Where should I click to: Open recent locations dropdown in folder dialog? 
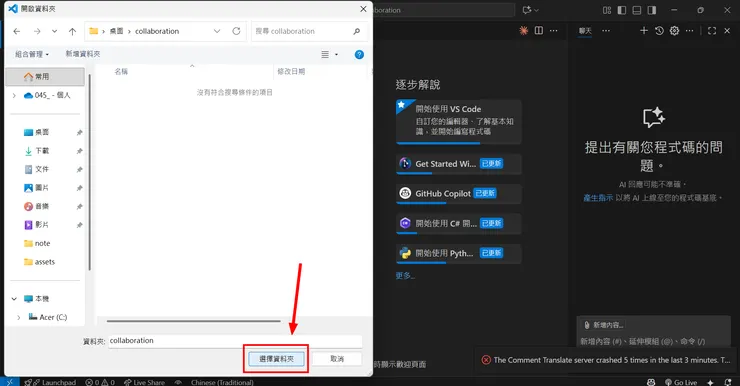click(54, 31)
